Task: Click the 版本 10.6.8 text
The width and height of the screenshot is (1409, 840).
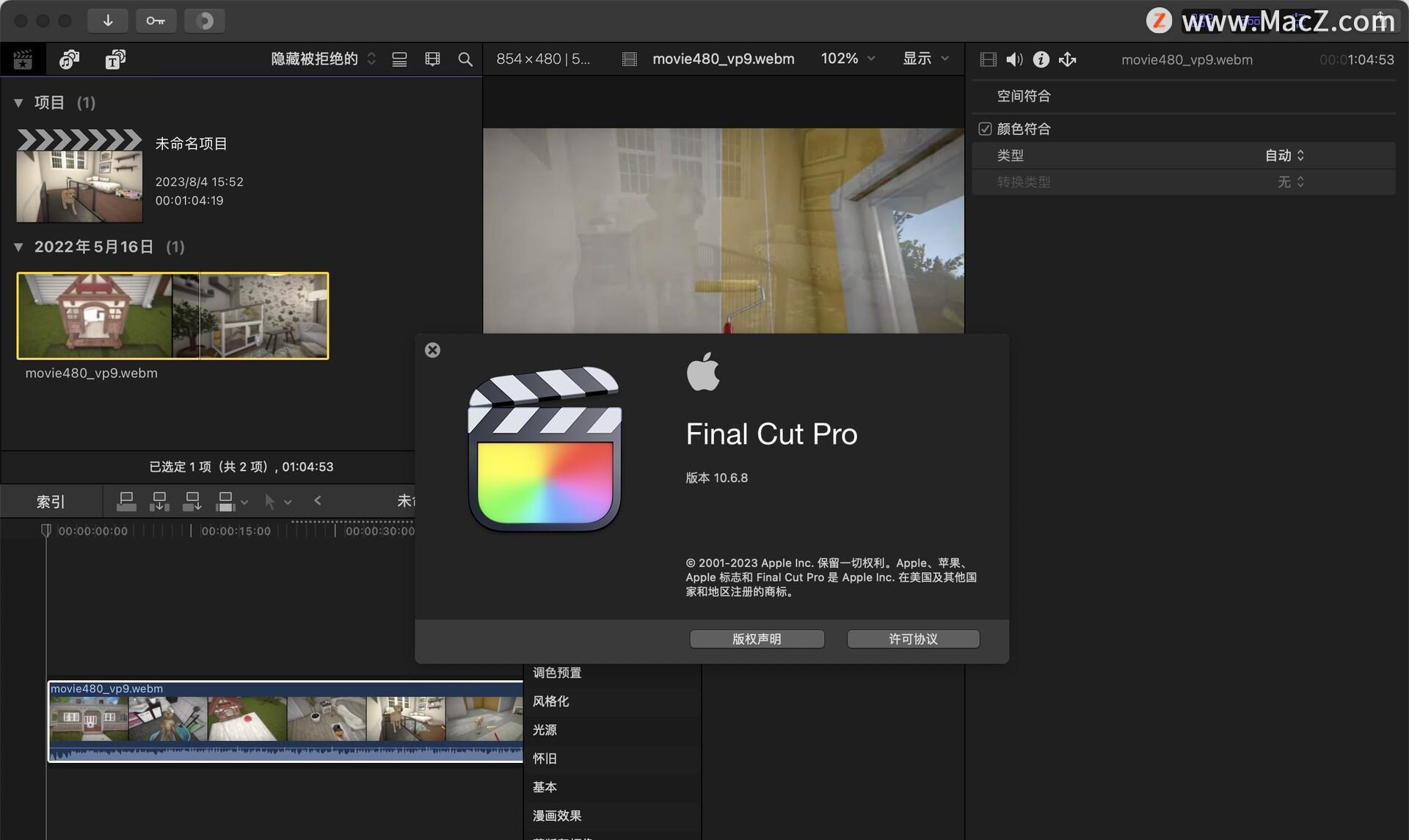Action: point(716,478)
